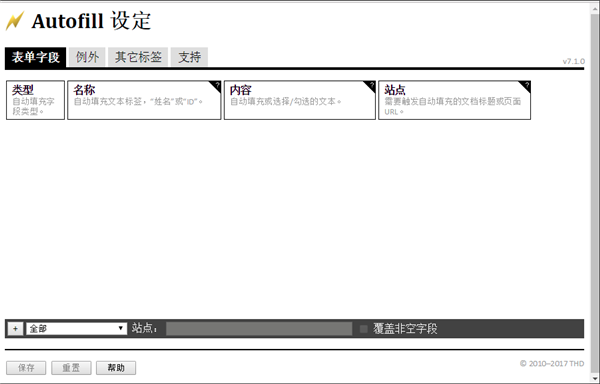The height and width of the screenshot is (384, 600).
Task: Click the 内容 column header
Action: (300, 100)
